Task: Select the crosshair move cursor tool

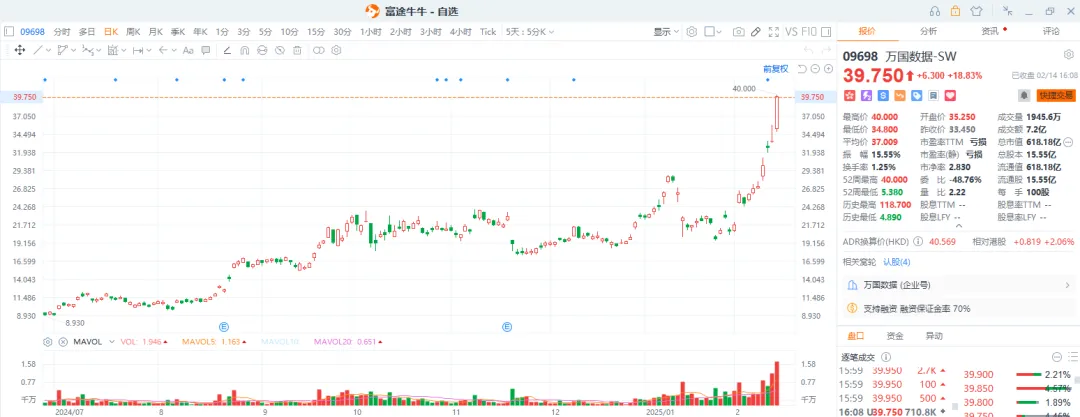Action: pos(19,50)
